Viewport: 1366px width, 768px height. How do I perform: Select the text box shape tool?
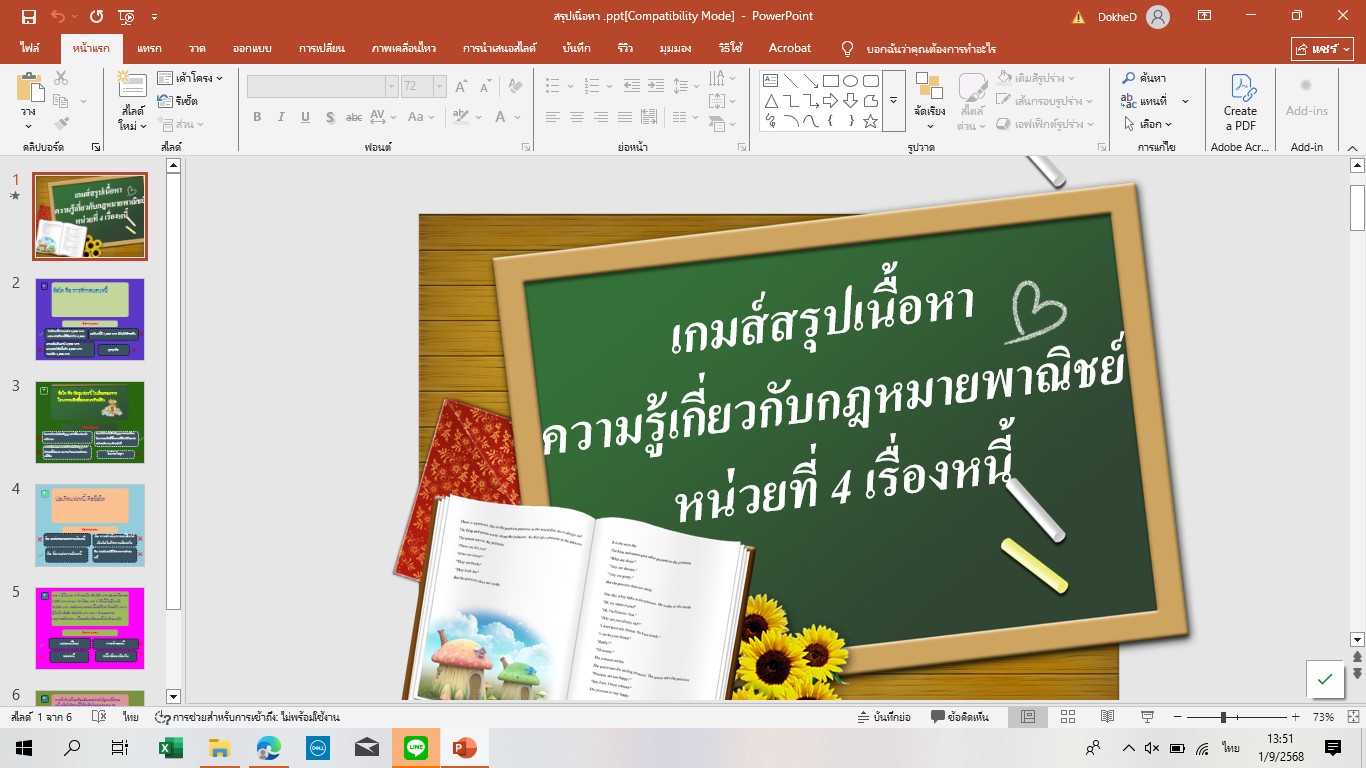pos(770,81)
